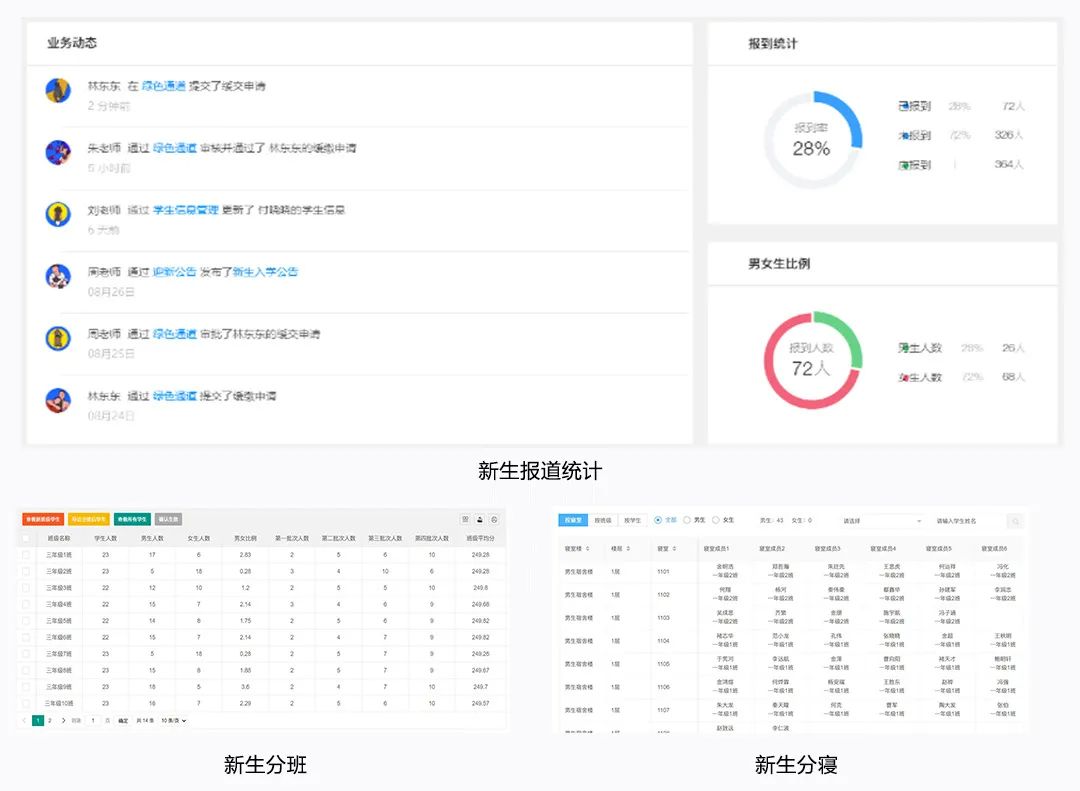Open the 学生信息管理 link
Image resolution: width=1080 pixels, height=791 pixels.
185,210
